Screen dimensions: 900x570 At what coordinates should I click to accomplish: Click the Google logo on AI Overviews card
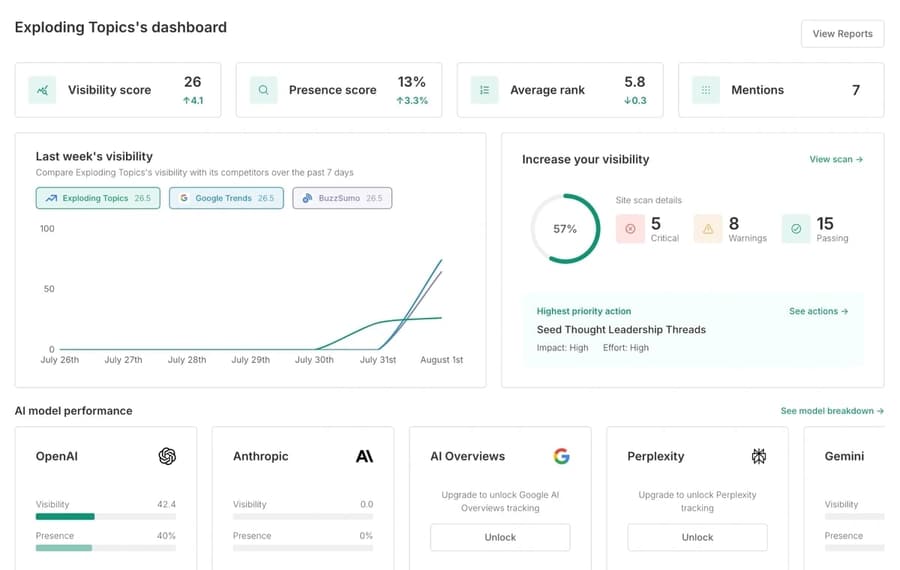click(x=561, y=456)
